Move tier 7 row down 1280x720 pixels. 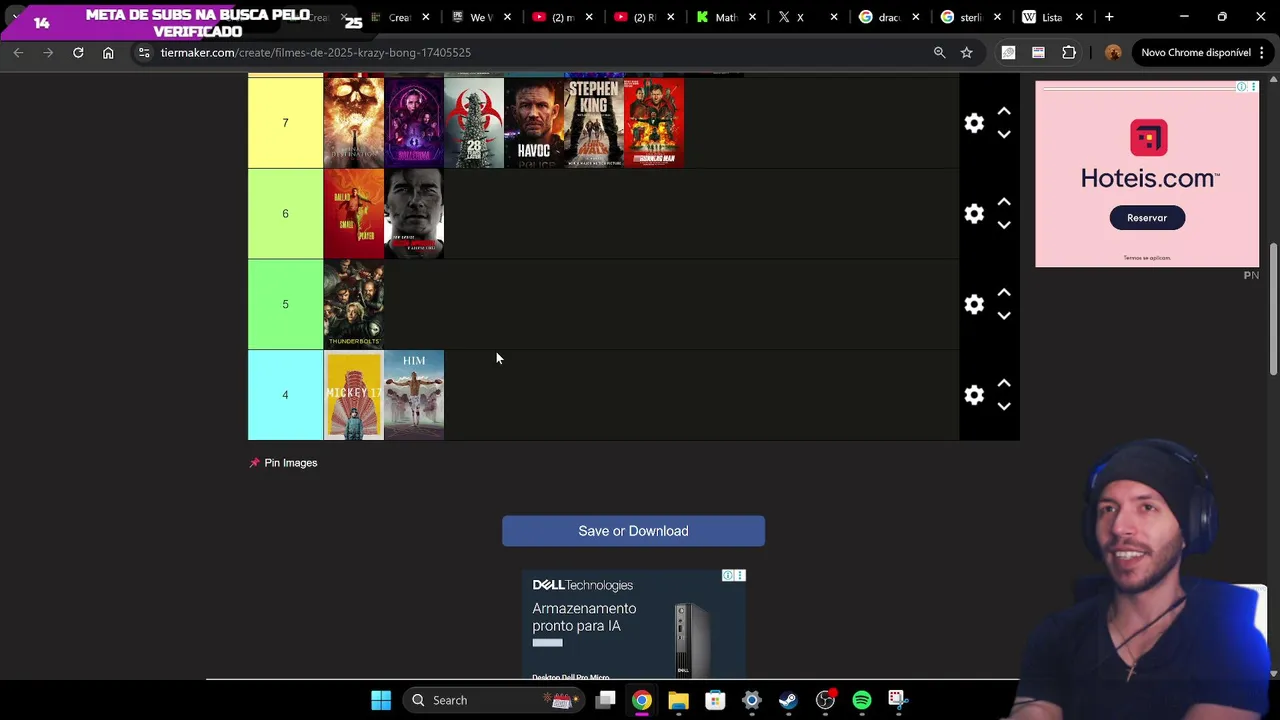click(x=1004, y=134)
